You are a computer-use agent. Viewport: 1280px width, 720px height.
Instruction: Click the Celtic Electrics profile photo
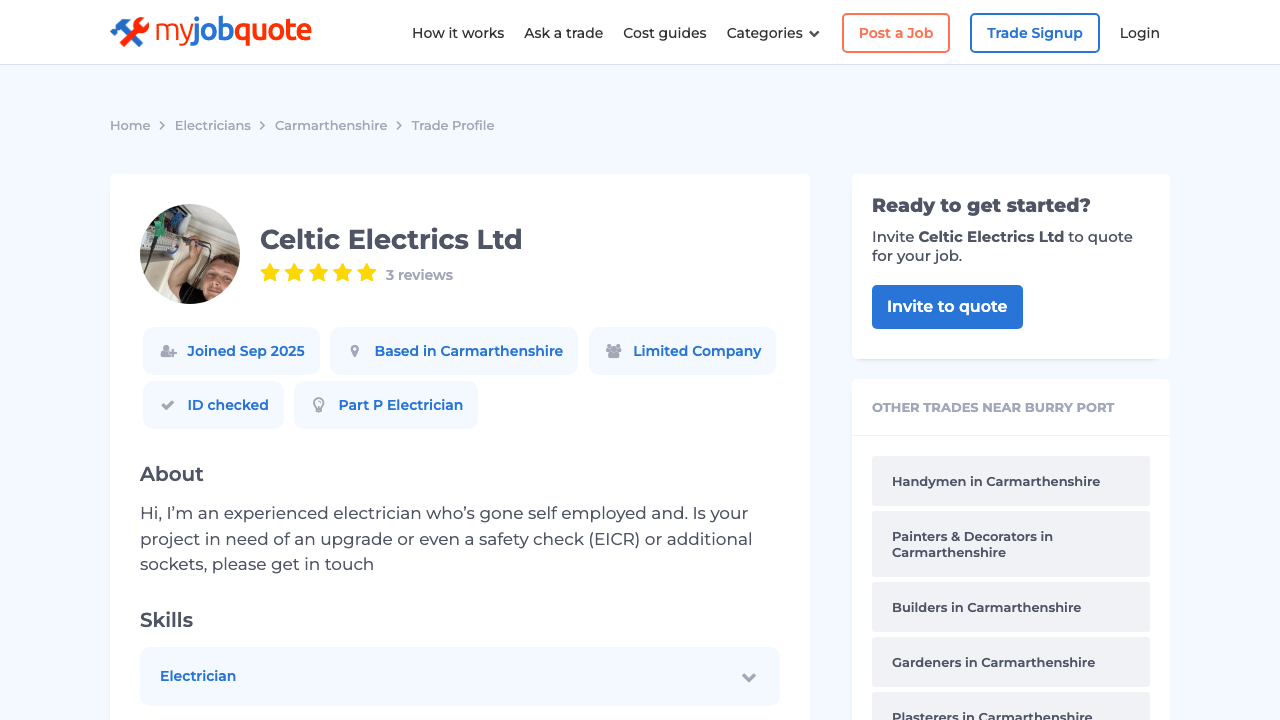[190, 253]
